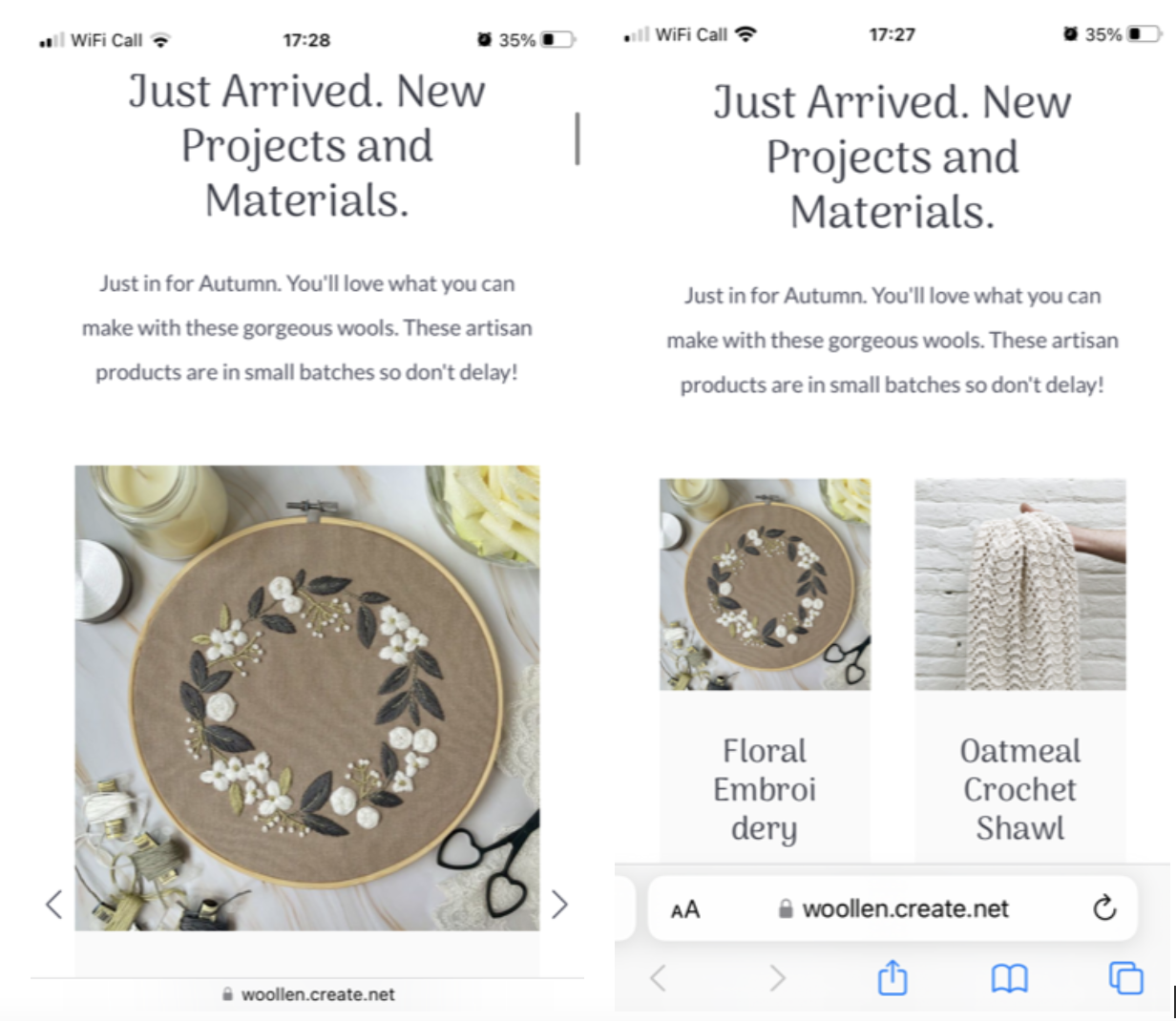Tap the large embroidery hoop carousel image
Image resolution: width=1176 pixels, height=1021 pixels.
click(x=307, y=698)
